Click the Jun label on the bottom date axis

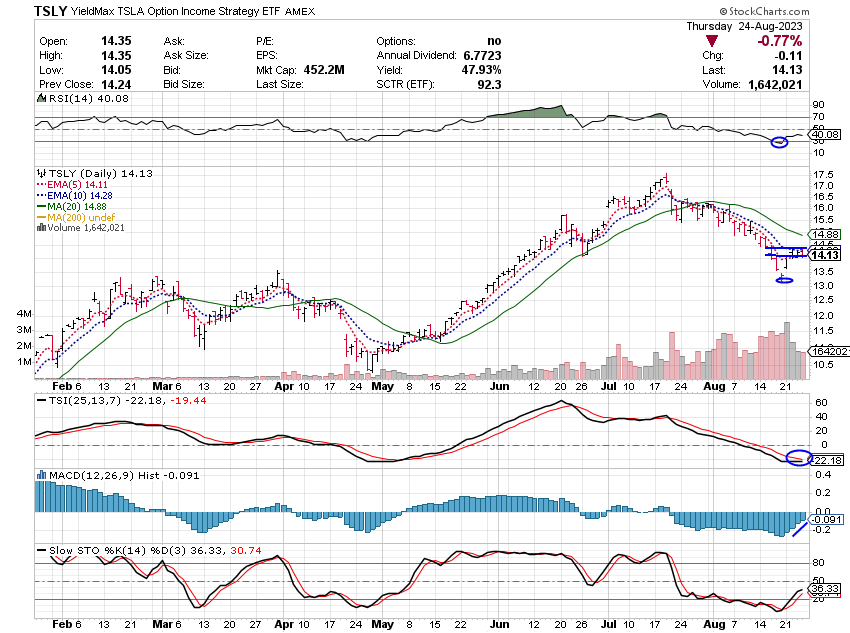(x=499, y=624)
